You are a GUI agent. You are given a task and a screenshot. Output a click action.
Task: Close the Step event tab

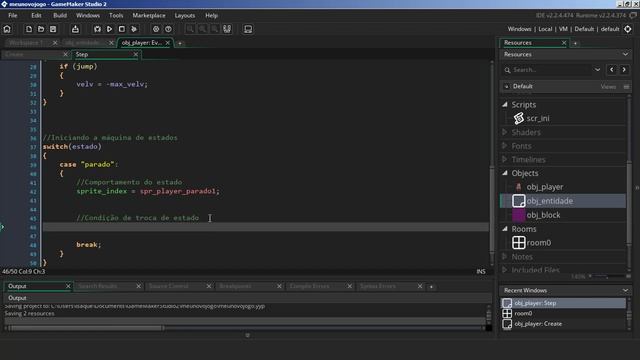click(136, 54)
